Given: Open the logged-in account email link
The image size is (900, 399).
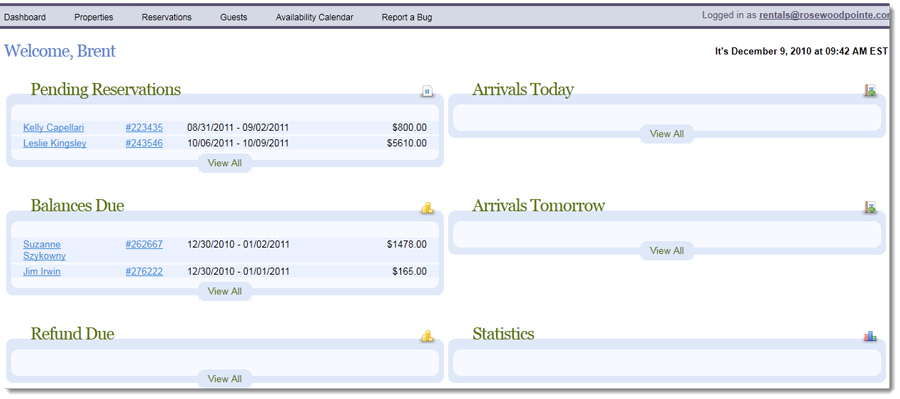Looking at the screenshot, I should pos(825,16).
